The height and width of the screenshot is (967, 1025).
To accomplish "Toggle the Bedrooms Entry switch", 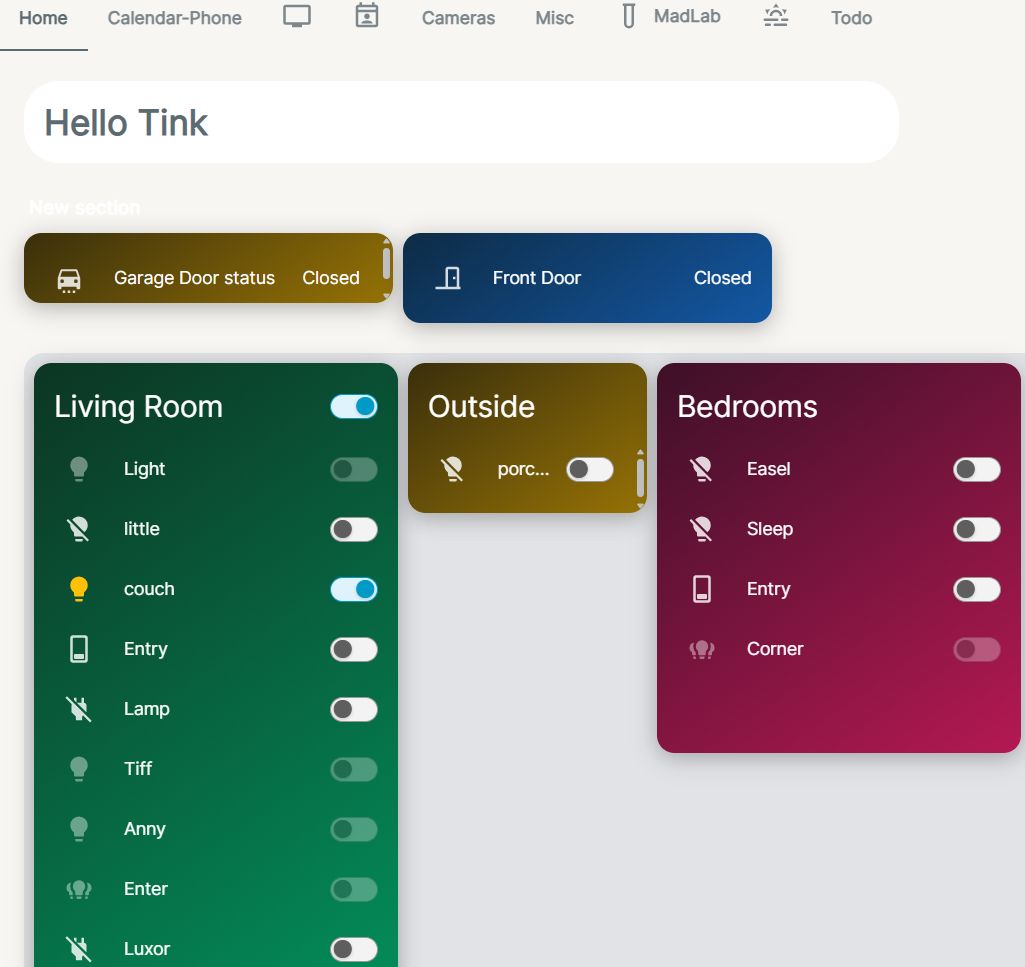I will [x=977, y=589].
